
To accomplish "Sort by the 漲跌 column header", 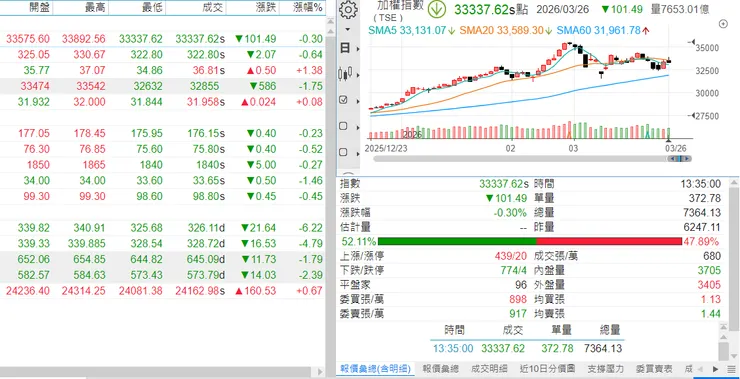I will click(266, 7).
